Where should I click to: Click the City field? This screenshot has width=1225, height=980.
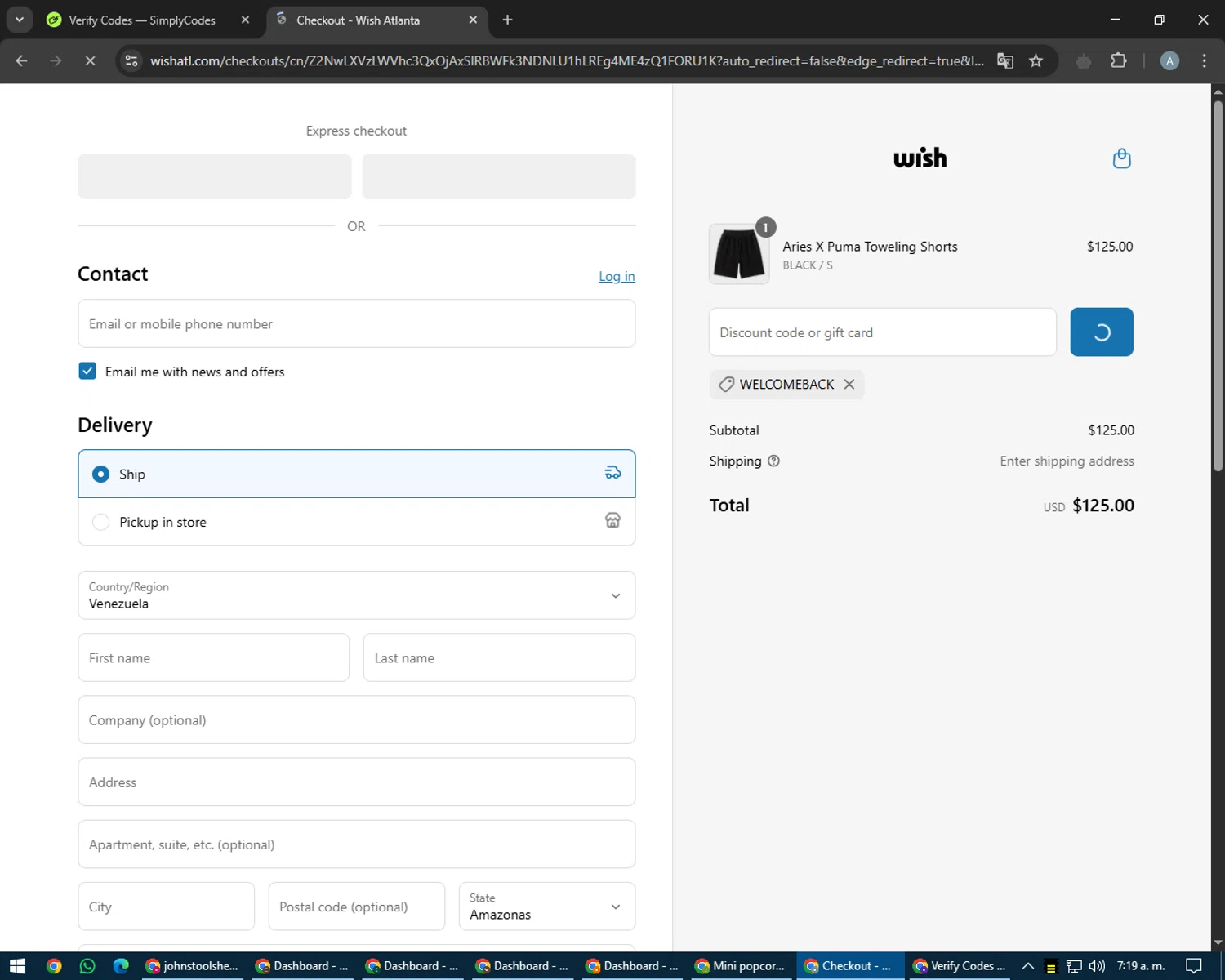point(167,906)
